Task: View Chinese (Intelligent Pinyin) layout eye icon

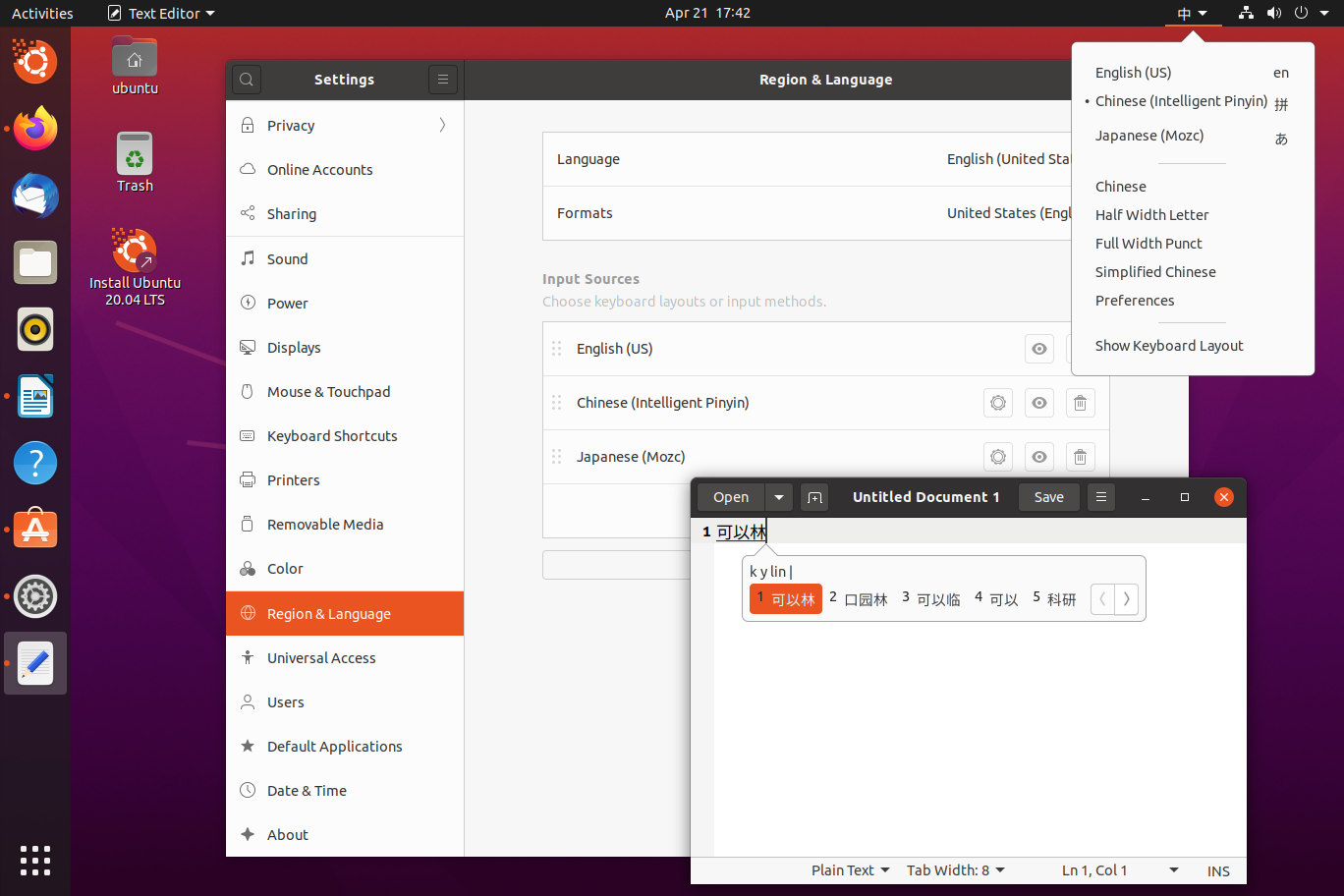Action: (1039, 403)
